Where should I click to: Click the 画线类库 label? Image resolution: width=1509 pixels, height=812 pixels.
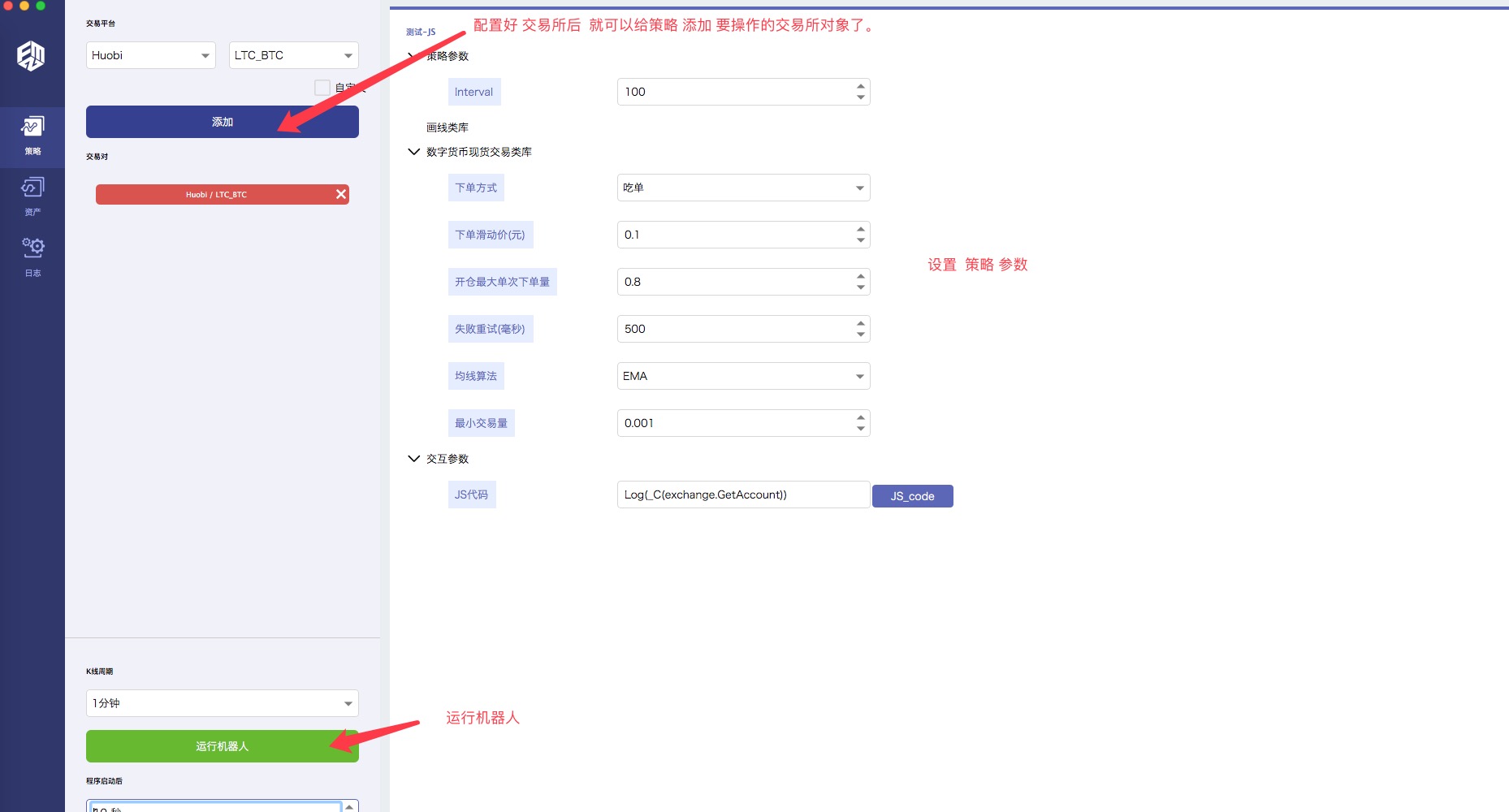448,127
